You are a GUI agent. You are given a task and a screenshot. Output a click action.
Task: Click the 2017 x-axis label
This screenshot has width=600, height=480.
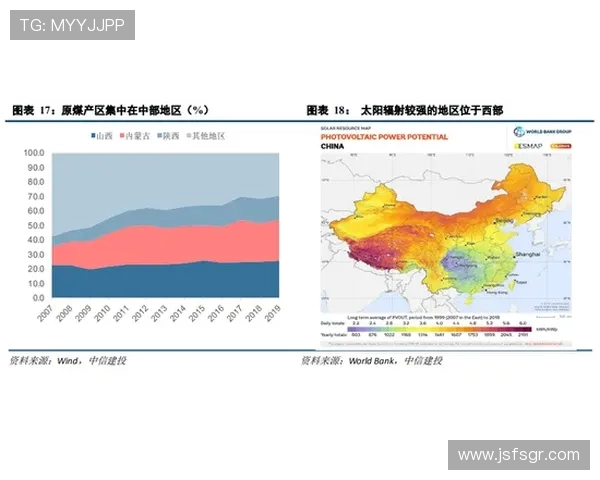235,313
